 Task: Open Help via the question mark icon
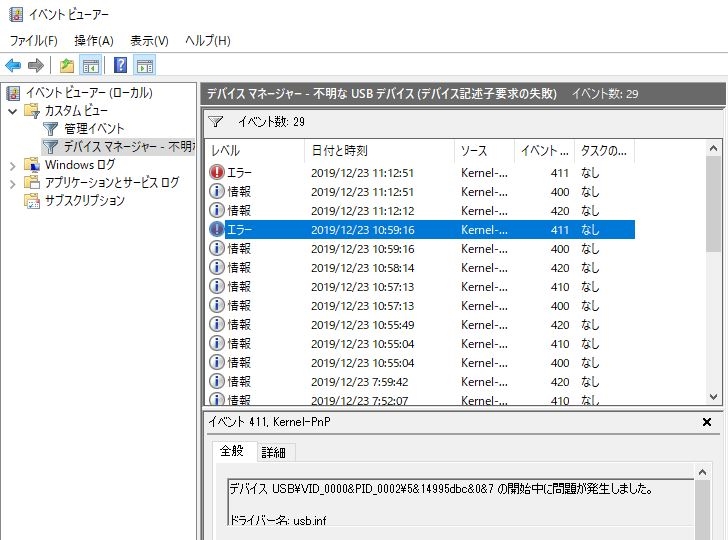click(120, 65)
